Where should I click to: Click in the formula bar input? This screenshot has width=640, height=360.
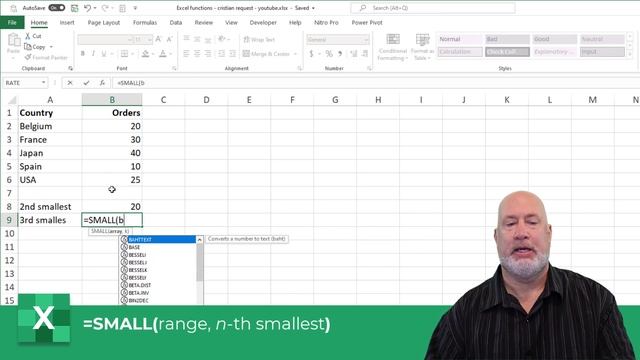(x=376, y=83)
